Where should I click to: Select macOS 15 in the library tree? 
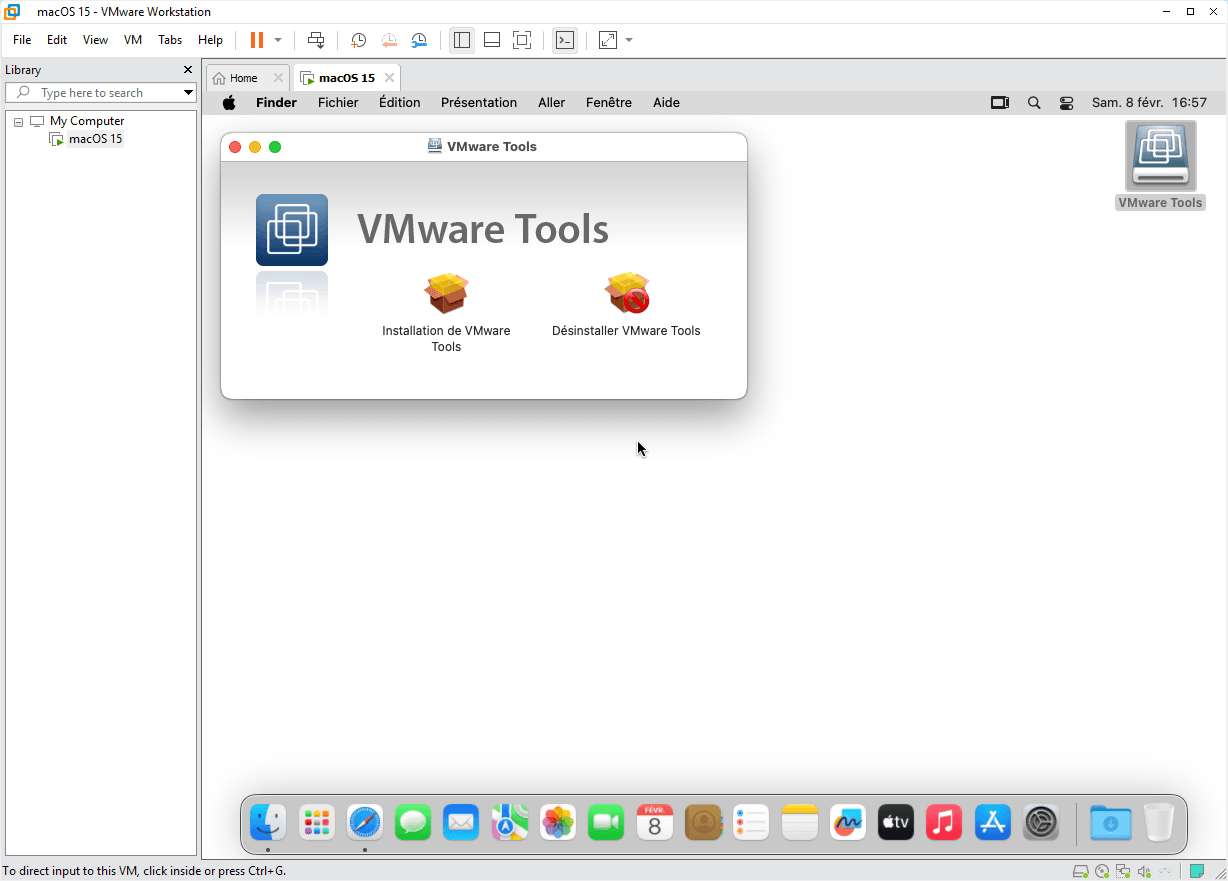pyautogui.click(x=95, y=139)
